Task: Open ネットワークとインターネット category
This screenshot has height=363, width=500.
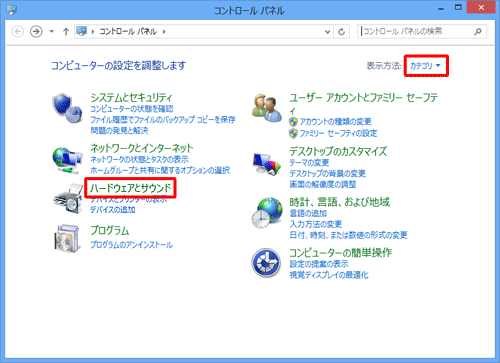Action: [142, 148]
